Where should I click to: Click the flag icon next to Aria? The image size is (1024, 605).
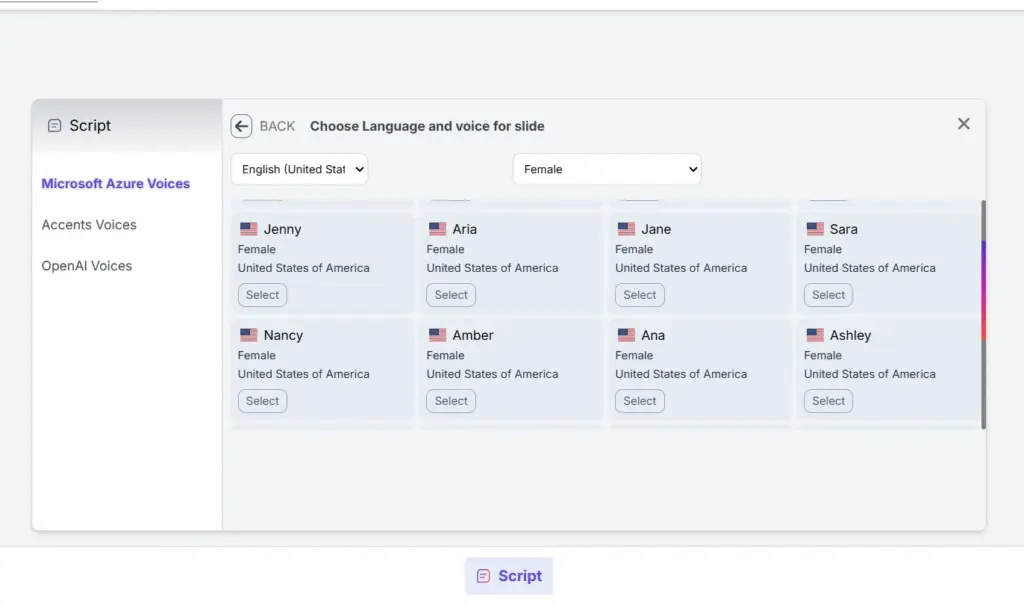[437, 228]
